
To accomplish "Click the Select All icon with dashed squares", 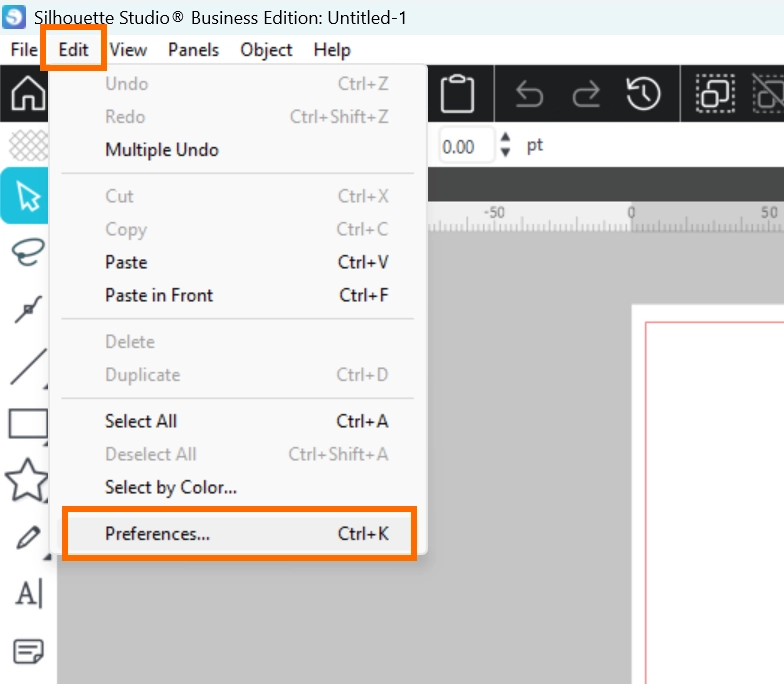I will pyautogui.click(x=715, y=94).
